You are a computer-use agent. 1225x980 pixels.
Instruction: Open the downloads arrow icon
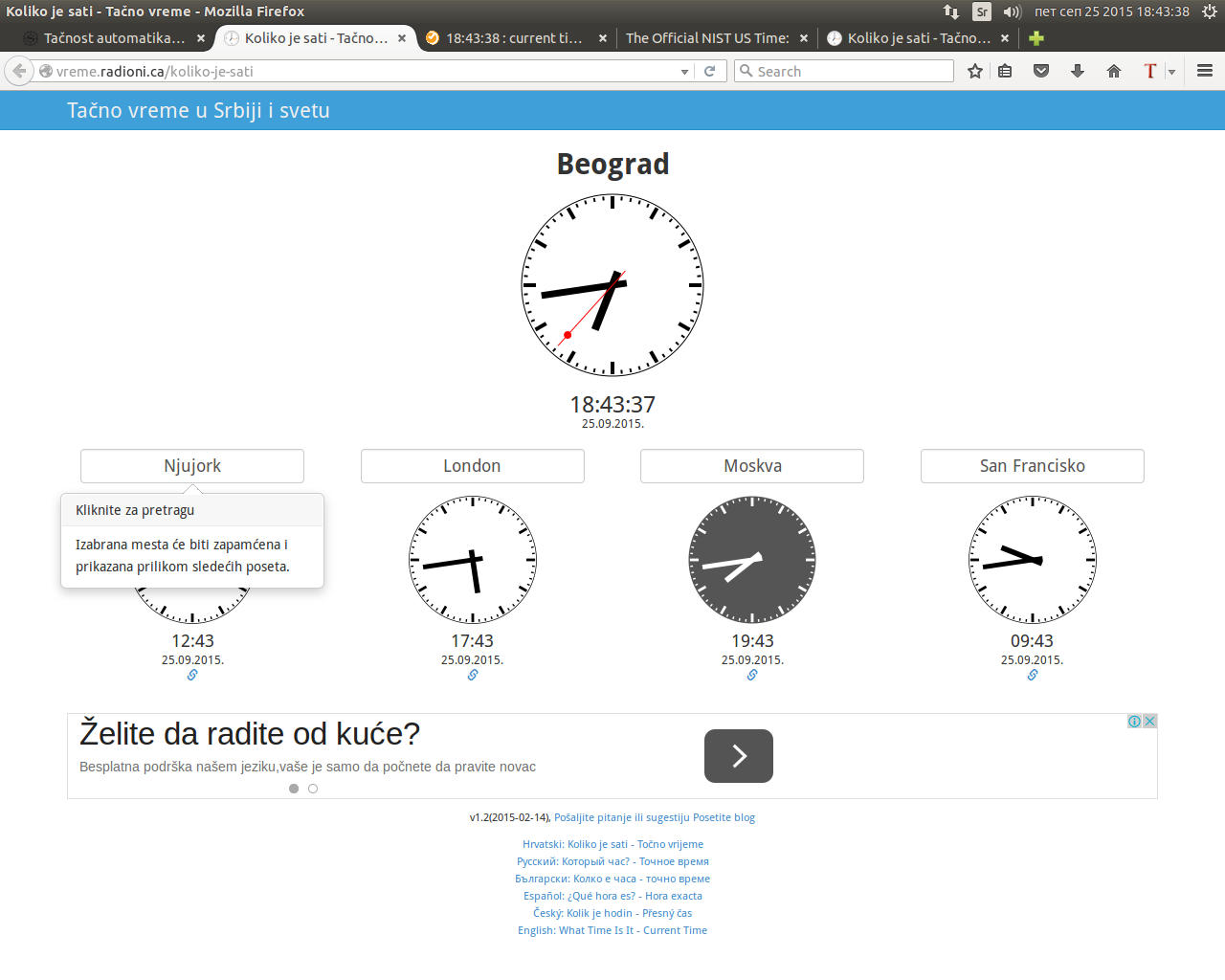pyautogui.click(x=1078, y=71)
